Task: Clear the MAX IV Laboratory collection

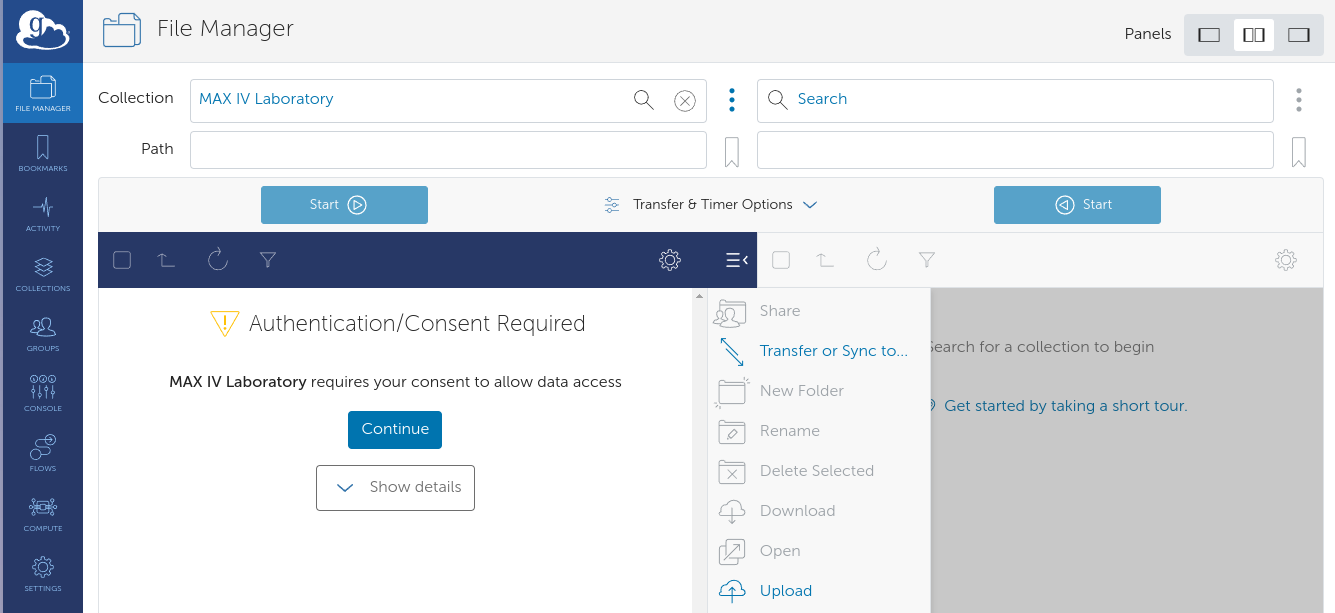Action: pyautogui.click(x=684, y=100)
